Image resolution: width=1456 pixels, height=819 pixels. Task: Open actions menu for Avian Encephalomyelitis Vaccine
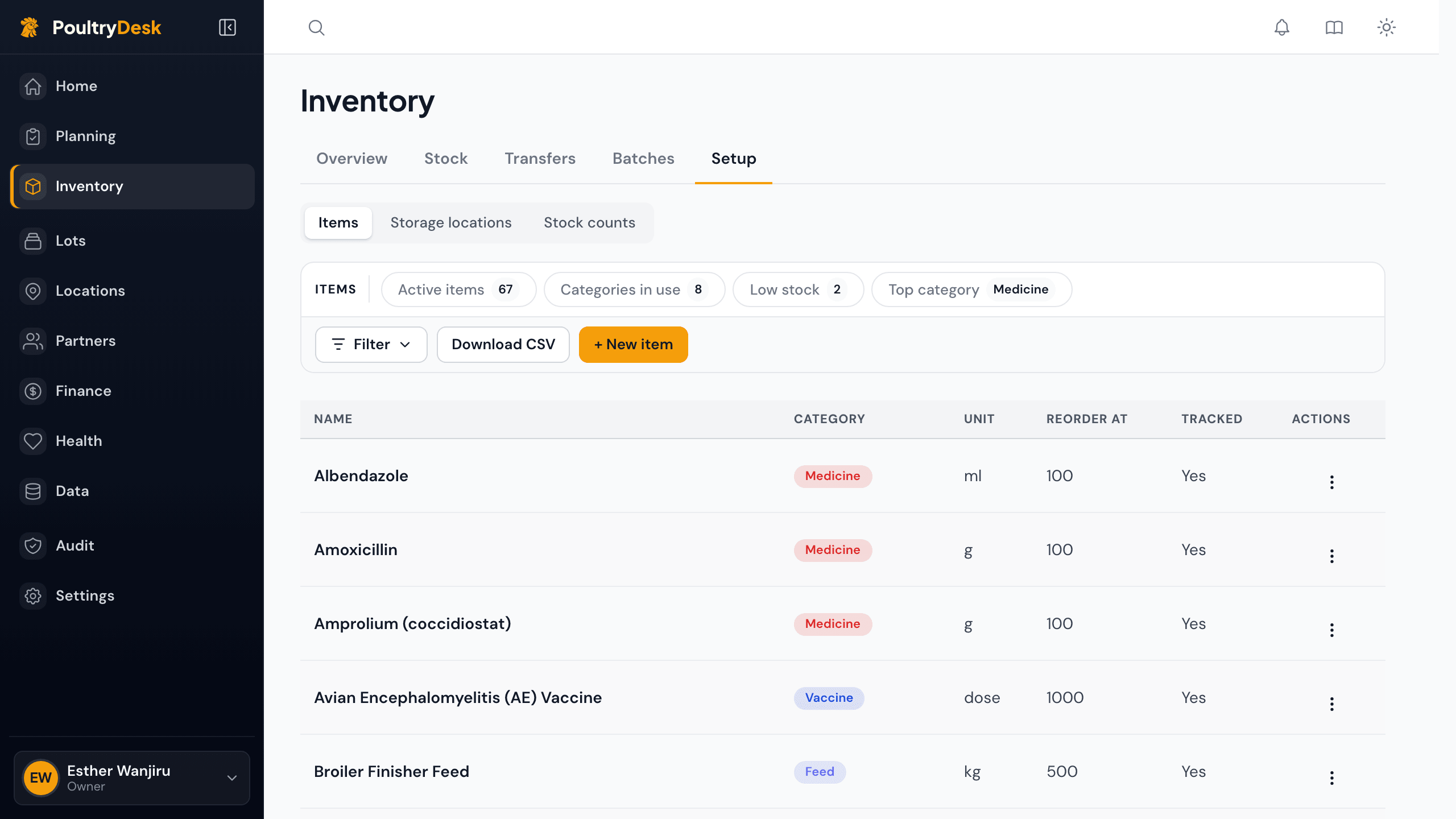1331,704
